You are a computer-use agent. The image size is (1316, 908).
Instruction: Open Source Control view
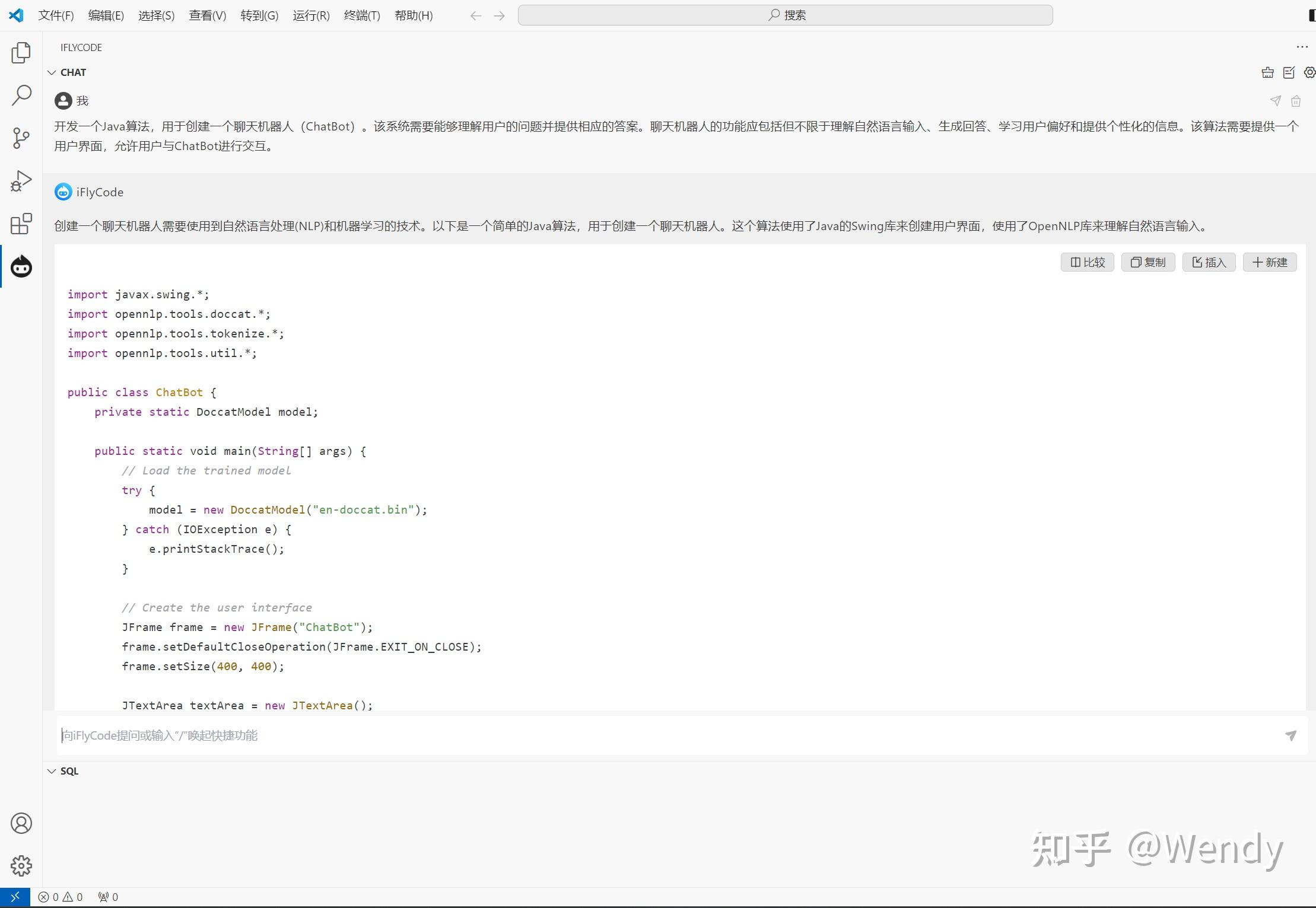point(21,138)
